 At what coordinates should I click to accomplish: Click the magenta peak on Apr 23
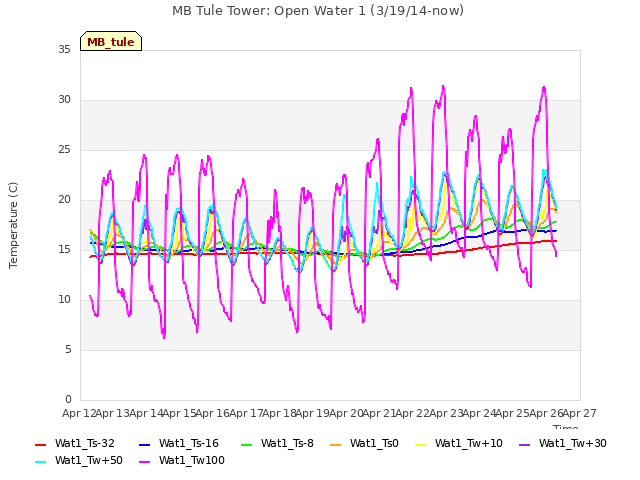[x=443, y=86]
